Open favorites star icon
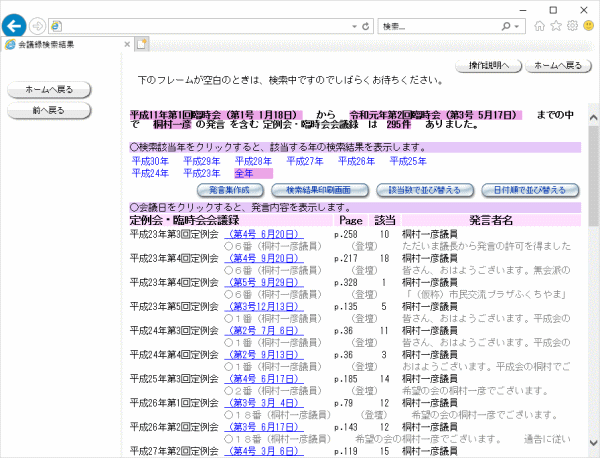This screenshot has height=458, width=600. [x=556, y=26]
